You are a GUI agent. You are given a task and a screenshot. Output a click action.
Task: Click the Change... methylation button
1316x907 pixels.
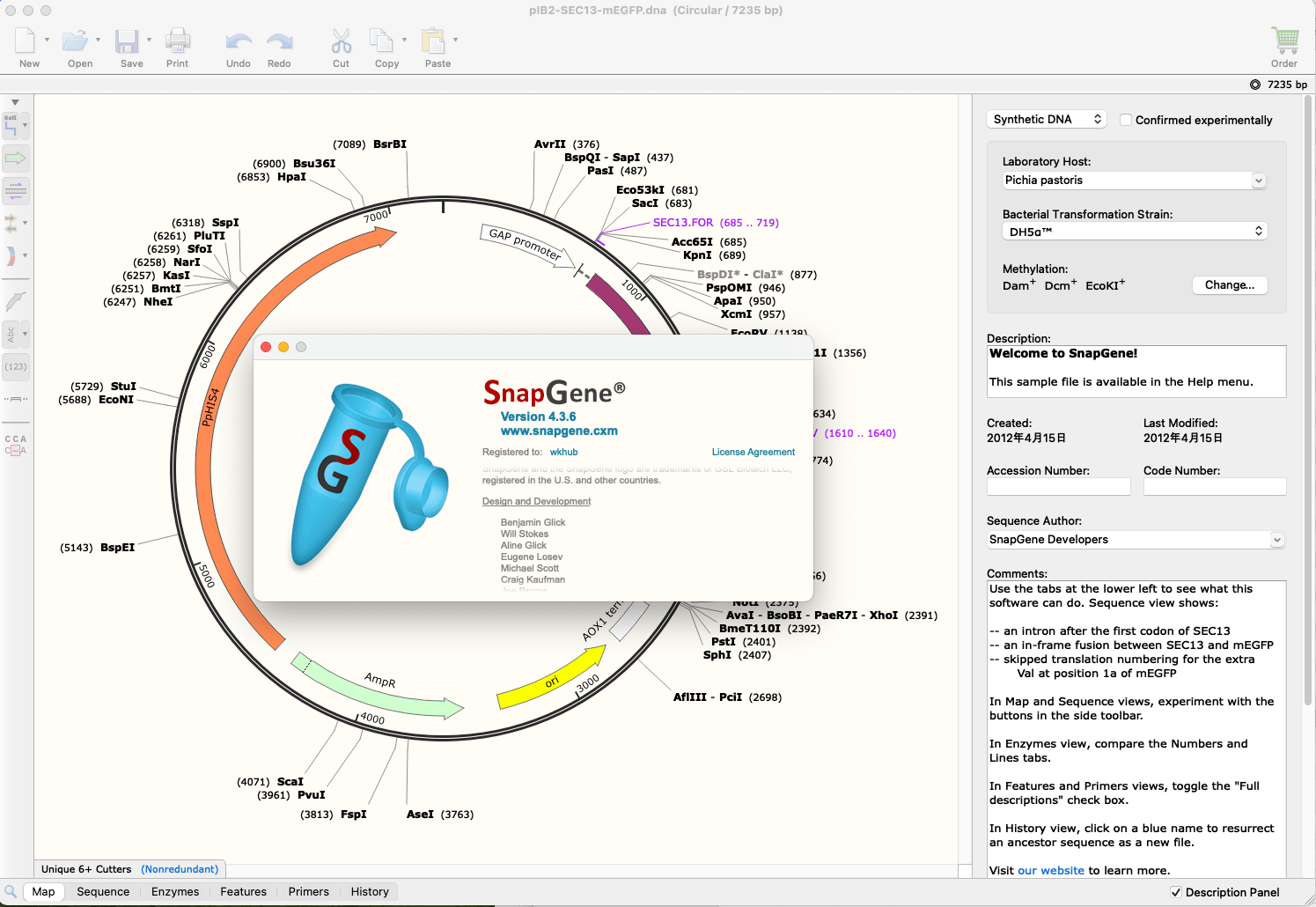pos(1230,284)
